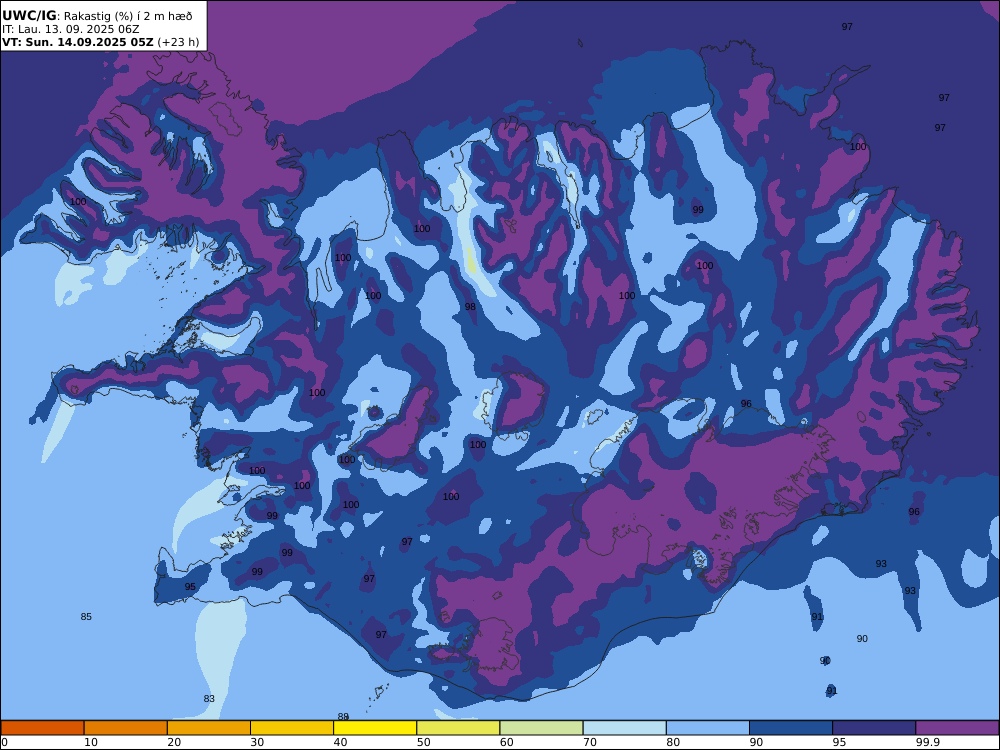Click the title 'UWC/IG: Rakastig (%) í 2 m hæð'
This screenshot has width=1000, height=750.
(97, 16)
